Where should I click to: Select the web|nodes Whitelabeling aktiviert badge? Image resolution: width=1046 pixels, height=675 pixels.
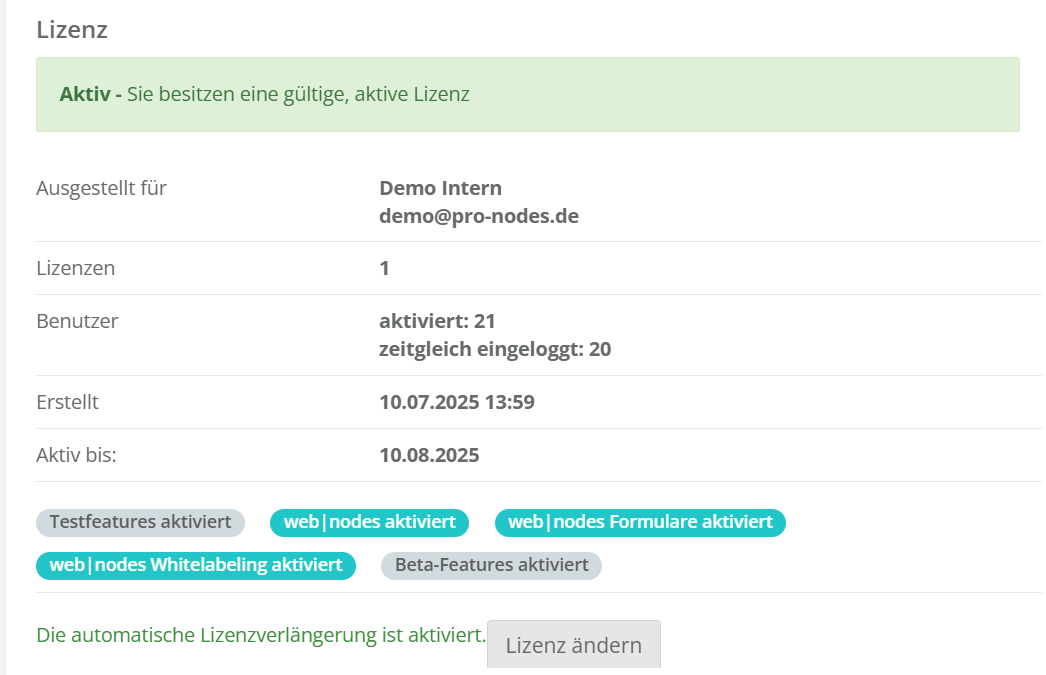tap(196, 565)
